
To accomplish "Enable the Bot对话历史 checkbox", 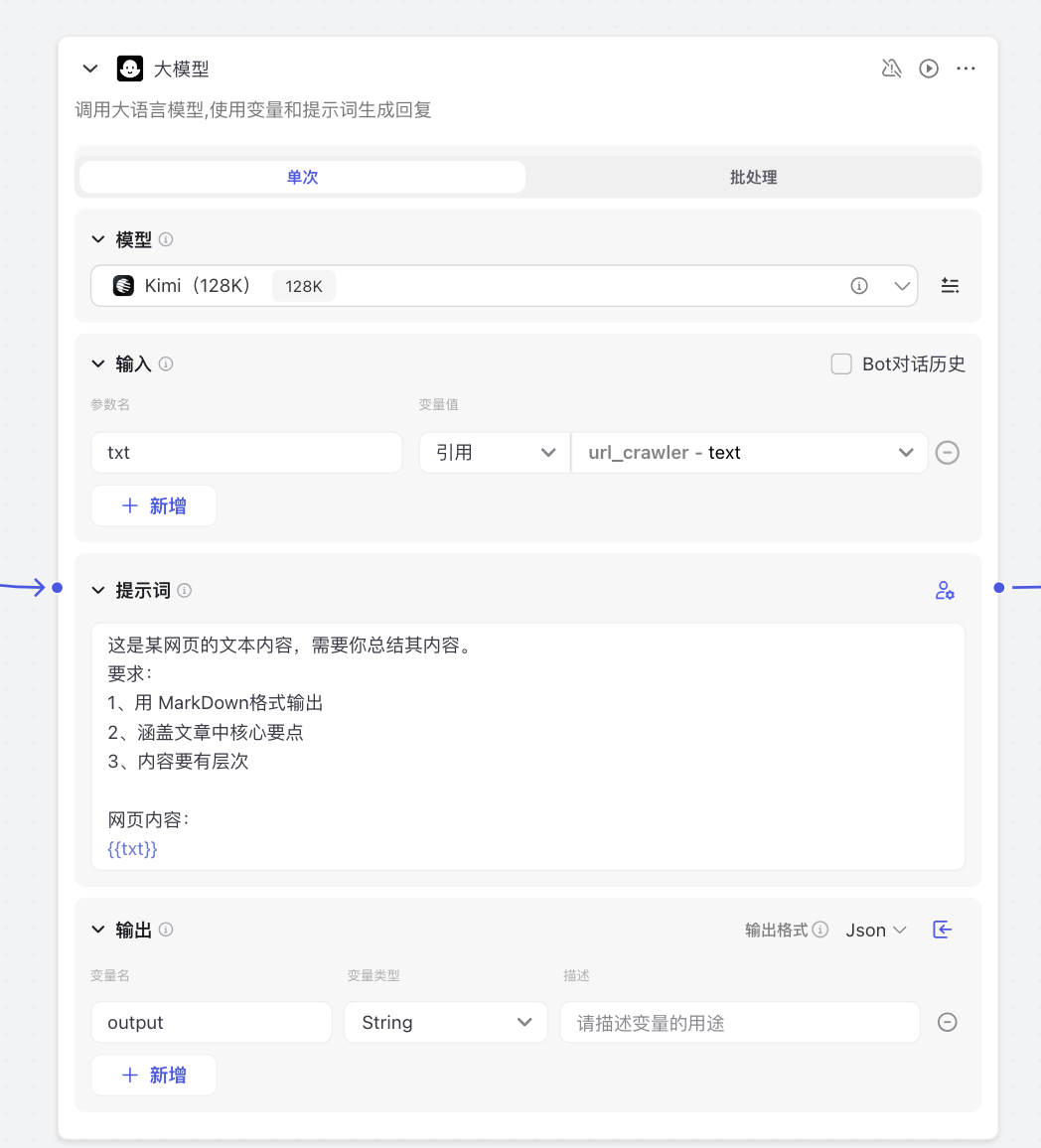I will (x=841, y=363).
